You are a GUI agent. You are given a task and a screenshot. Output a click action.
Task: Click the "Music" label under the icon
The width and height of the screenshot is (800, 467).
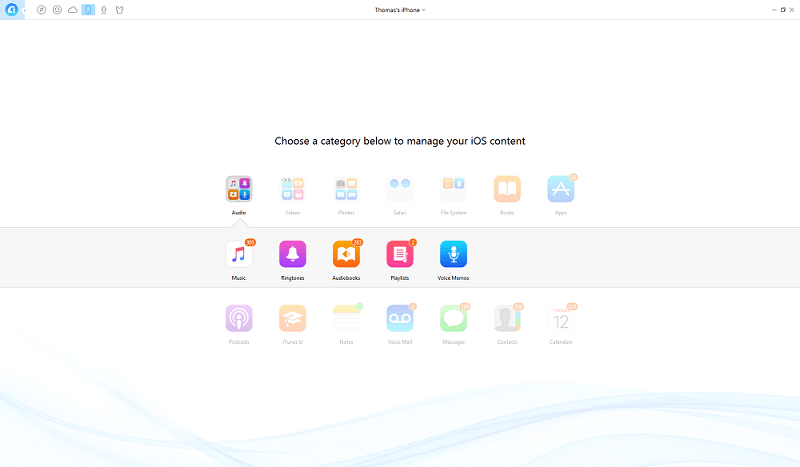click(239, 278)
